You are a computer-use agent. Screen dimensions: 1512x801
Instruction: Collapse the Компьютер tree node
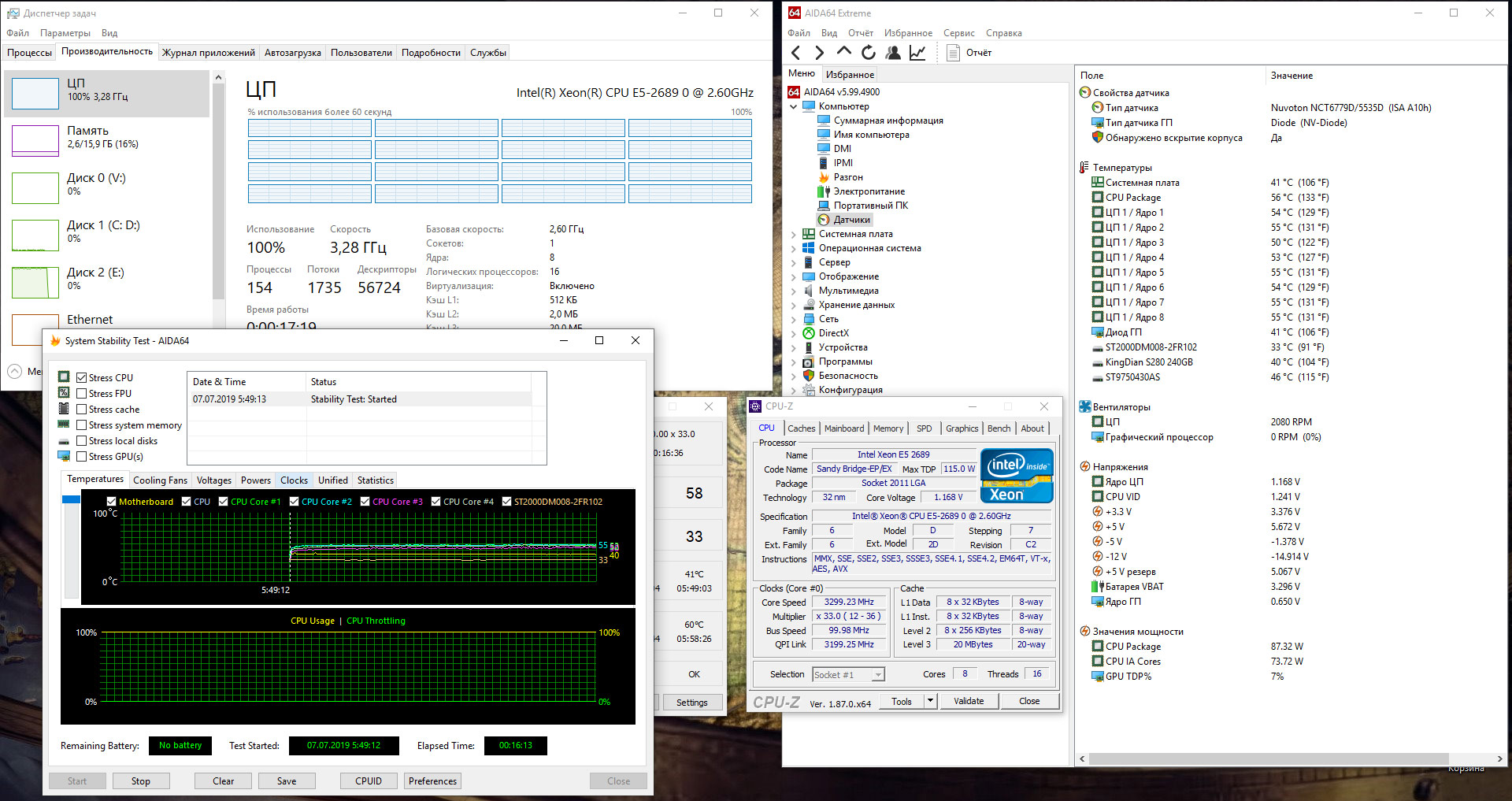[x=793, y=106]
